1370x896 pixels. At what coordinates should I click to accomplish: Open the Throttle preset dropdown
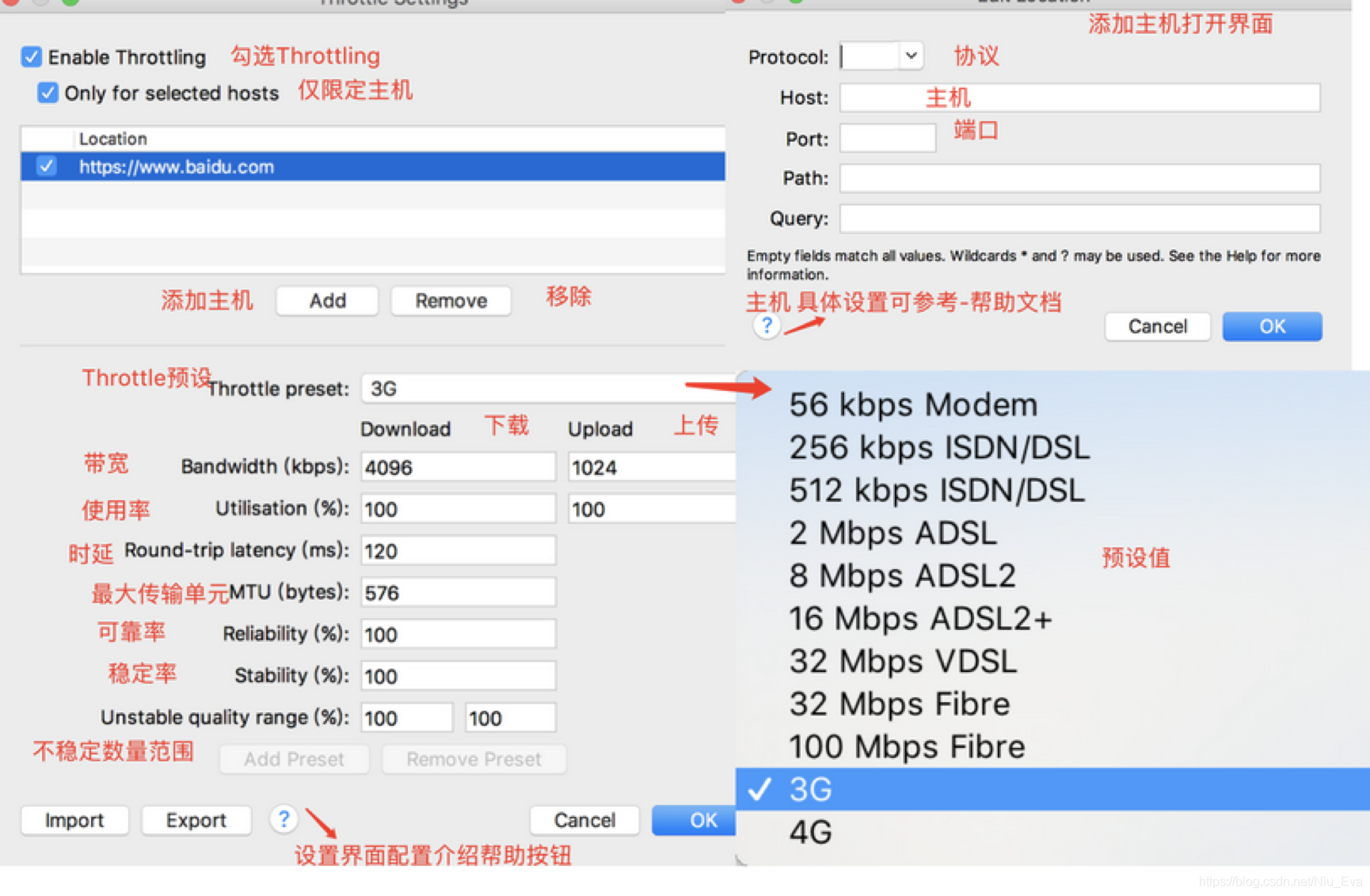pyautogui.click(x=548, y=389)
